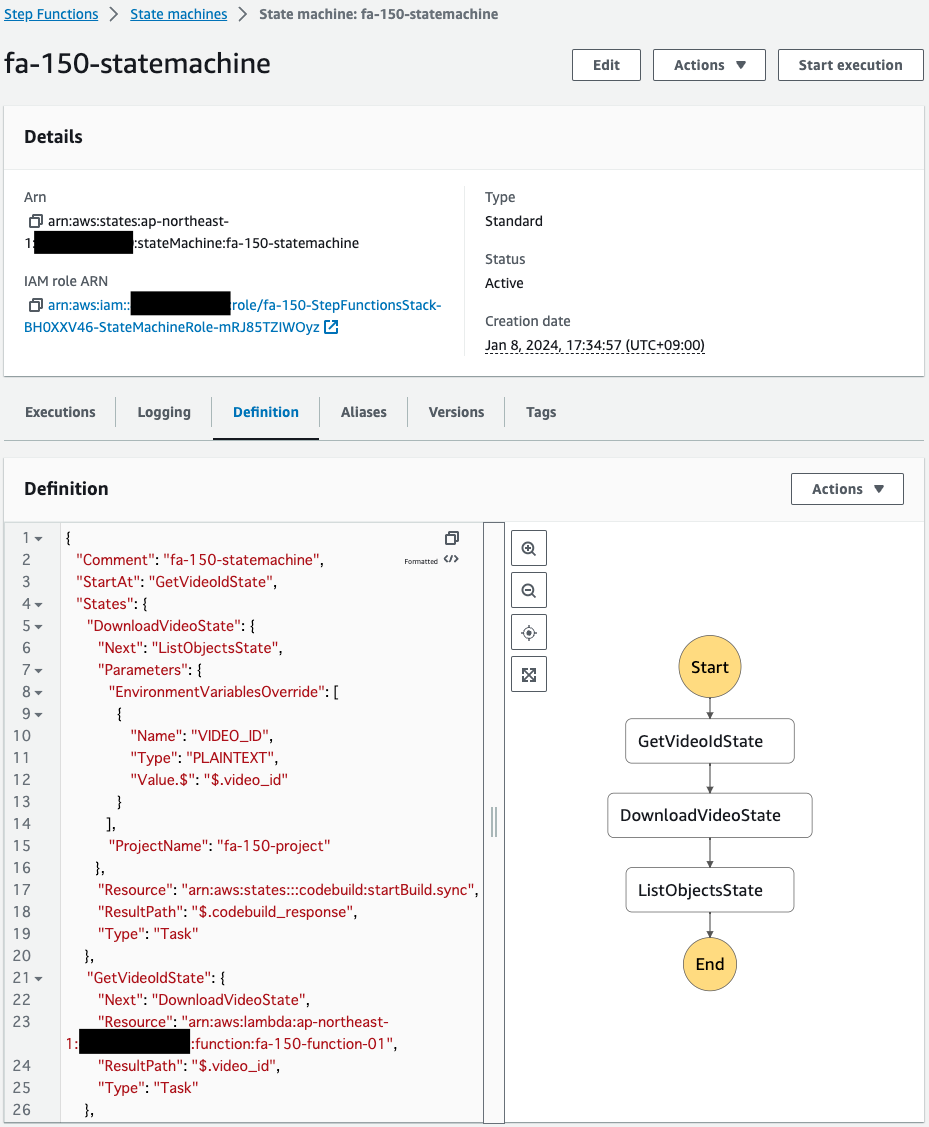This screenshot has height=1127, width=929.
Task: Click the panel divider resize handle
Action: pyautogui.click(x=494, y=822)
